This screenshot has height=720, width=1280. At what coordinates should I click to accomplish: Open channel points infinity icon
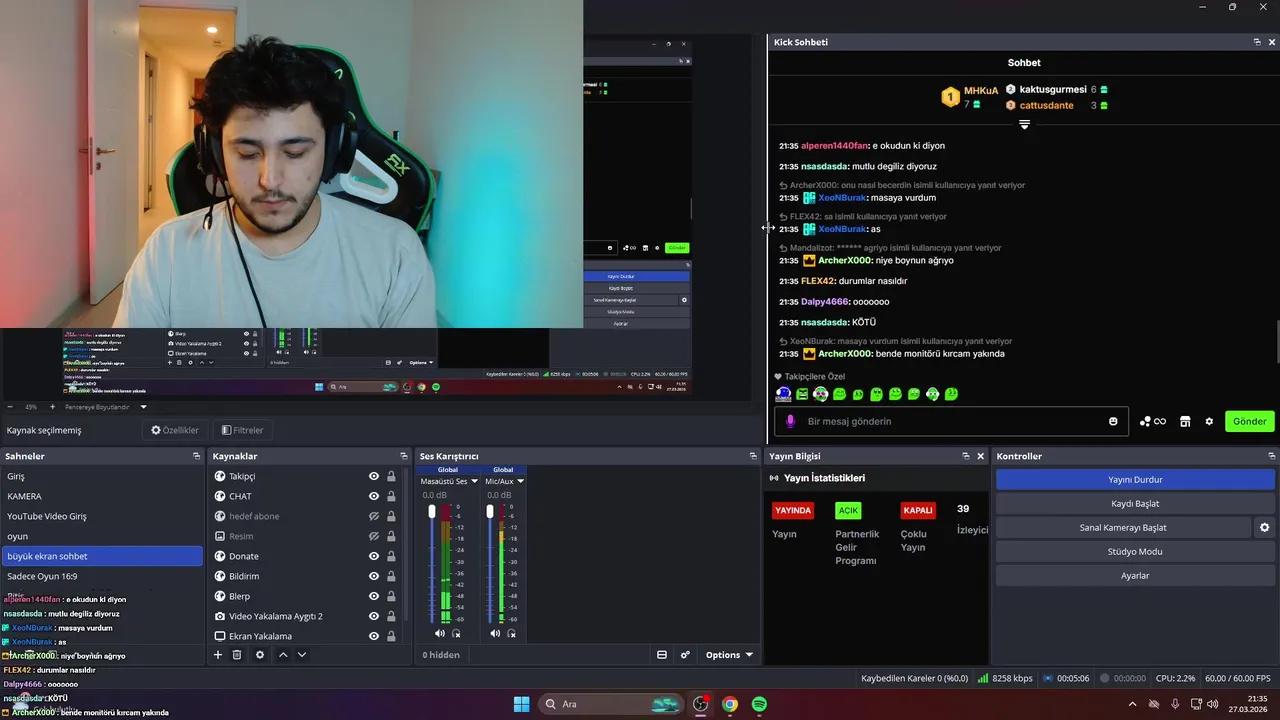tap(1153, 421)
